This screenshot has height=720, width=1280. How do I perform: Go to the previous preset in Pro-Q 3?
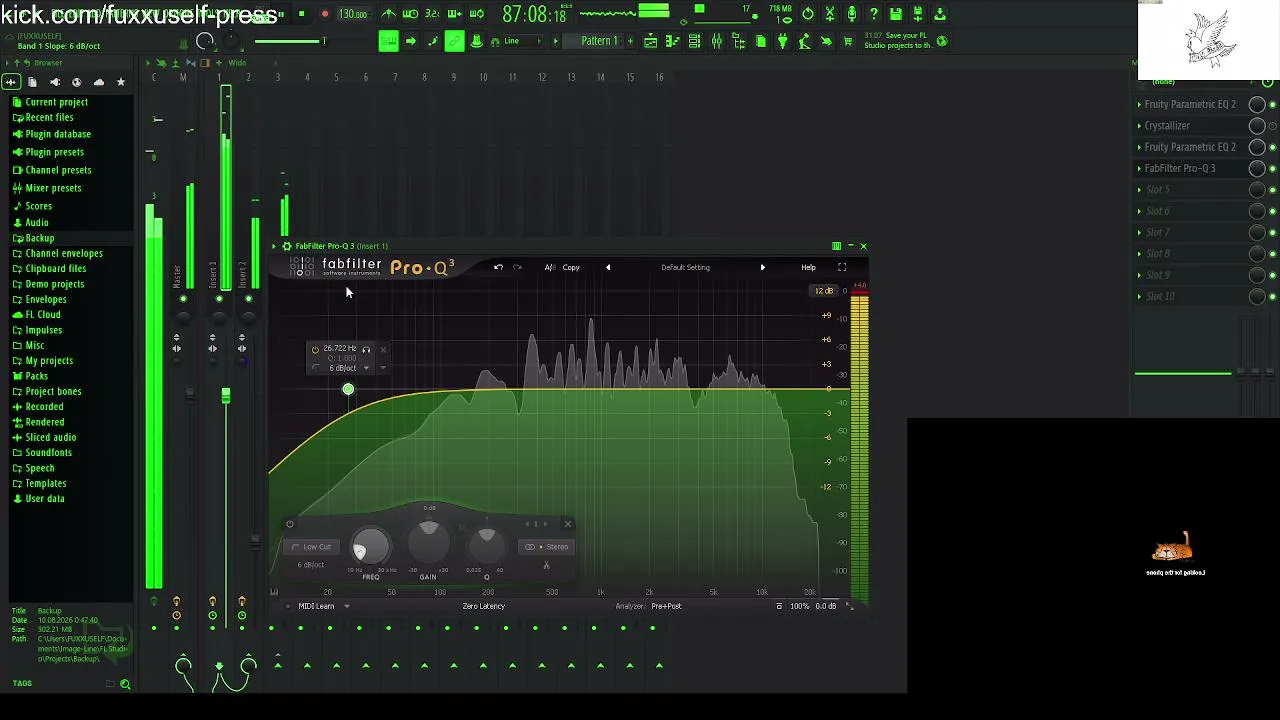(x=608, y=267)
